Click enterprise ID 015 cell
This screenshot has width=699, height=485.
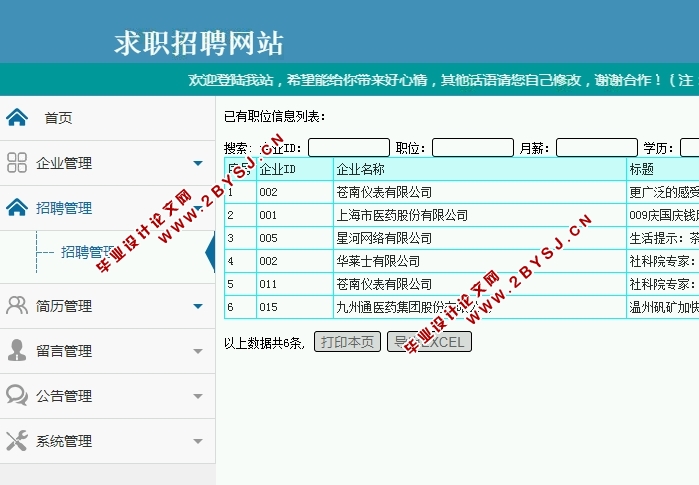pyautogui.click(x=295, y=307)
